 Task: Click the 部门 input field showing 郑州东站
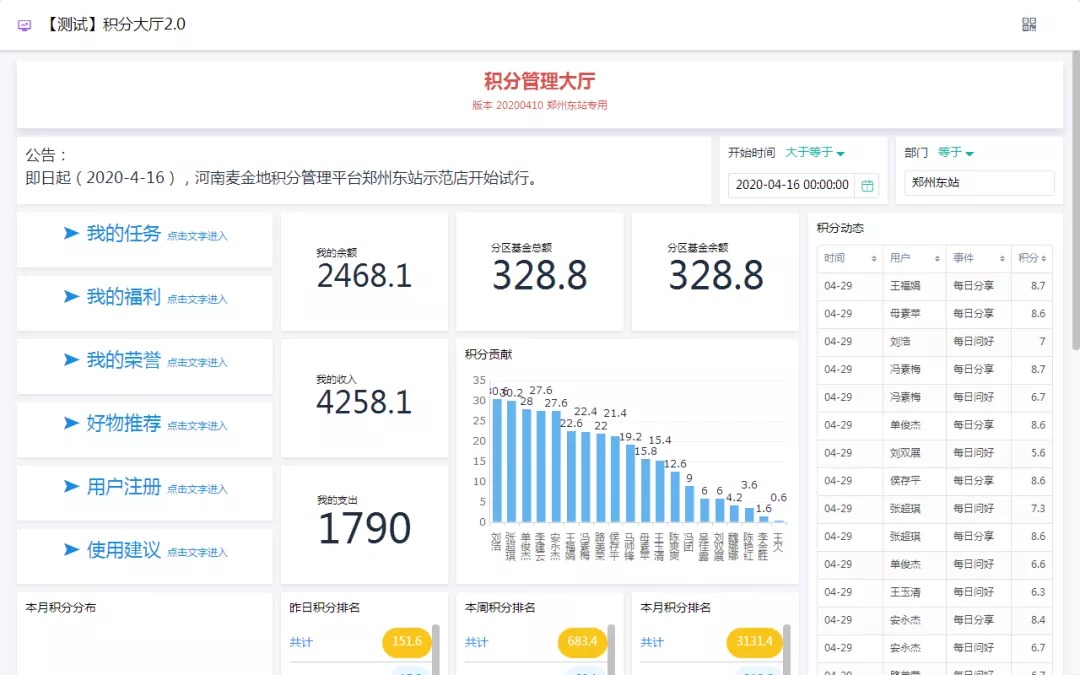pos(978,184)
